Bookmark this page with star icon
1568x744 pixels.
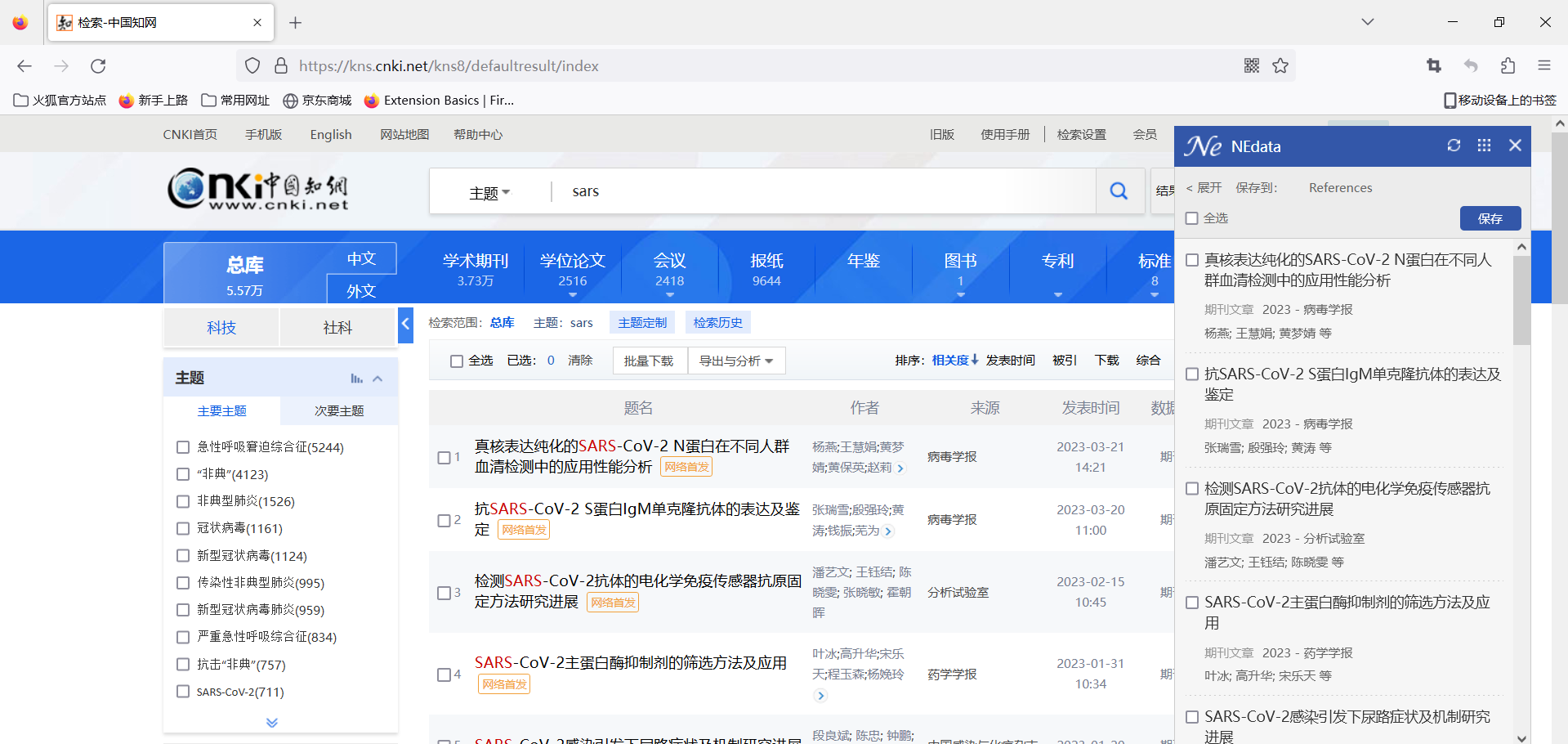click(x=1280, y=65)
